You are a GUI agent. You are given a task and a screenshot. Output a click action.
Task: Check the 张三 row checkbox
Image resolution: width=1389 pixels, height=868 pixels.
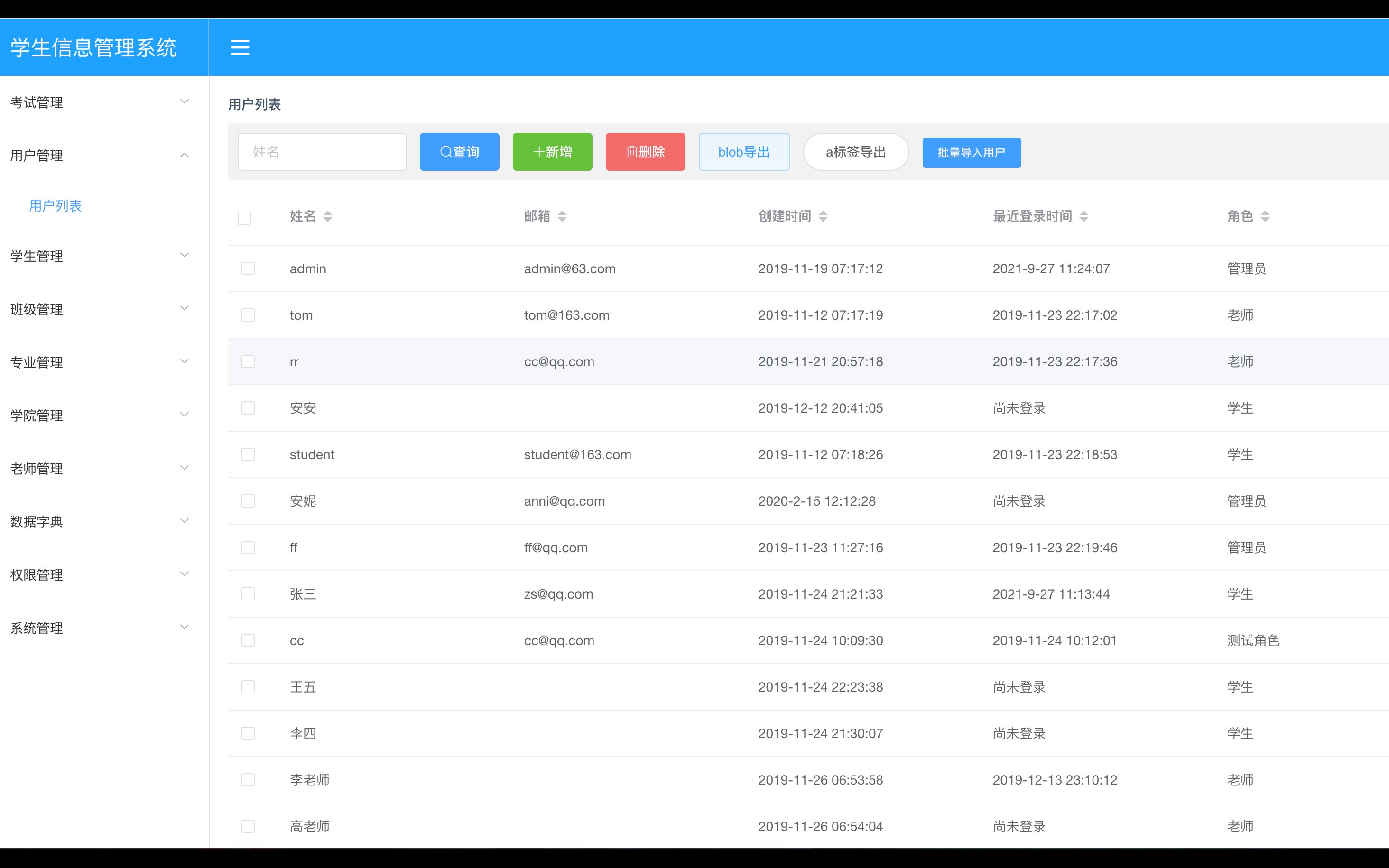click(248, 594)
